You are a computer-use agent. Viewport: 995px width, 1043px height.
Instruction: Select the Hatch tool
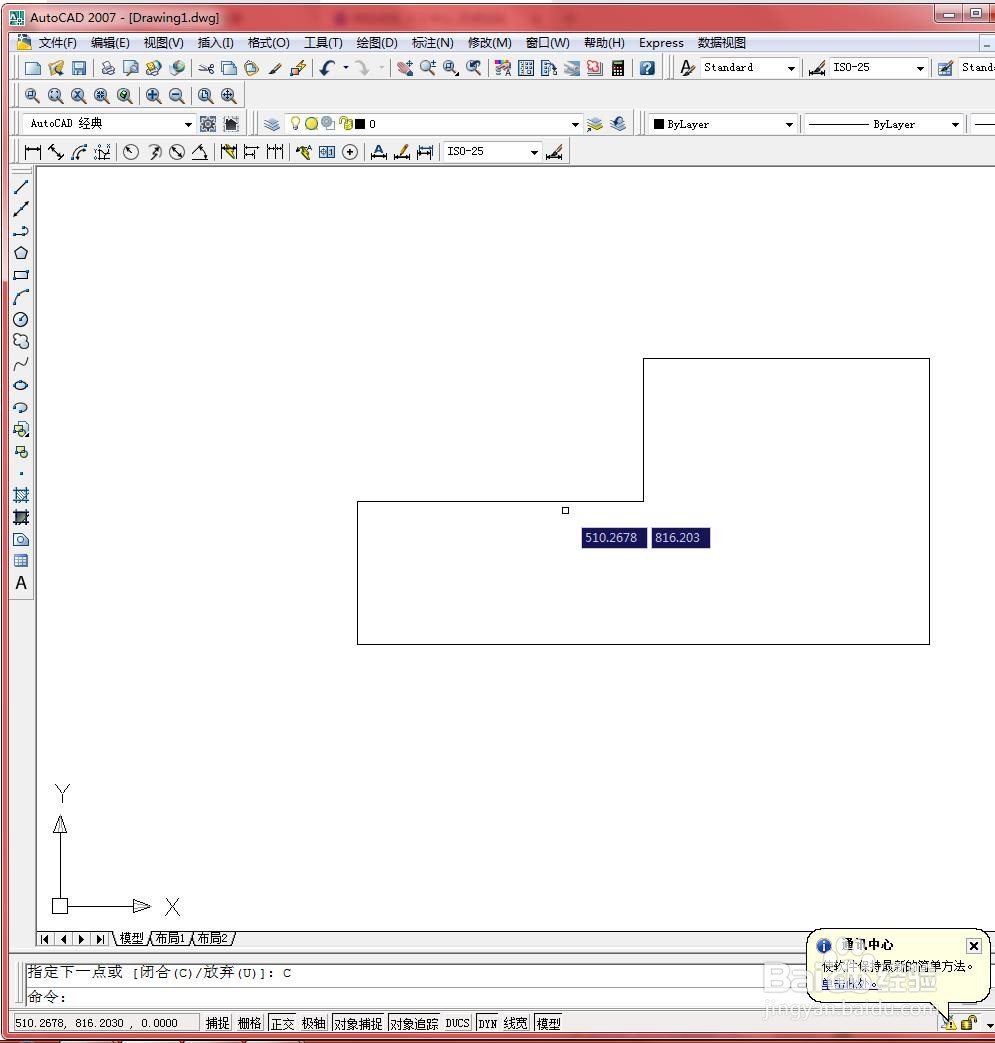pyautogui.click(x=21, y=495)
